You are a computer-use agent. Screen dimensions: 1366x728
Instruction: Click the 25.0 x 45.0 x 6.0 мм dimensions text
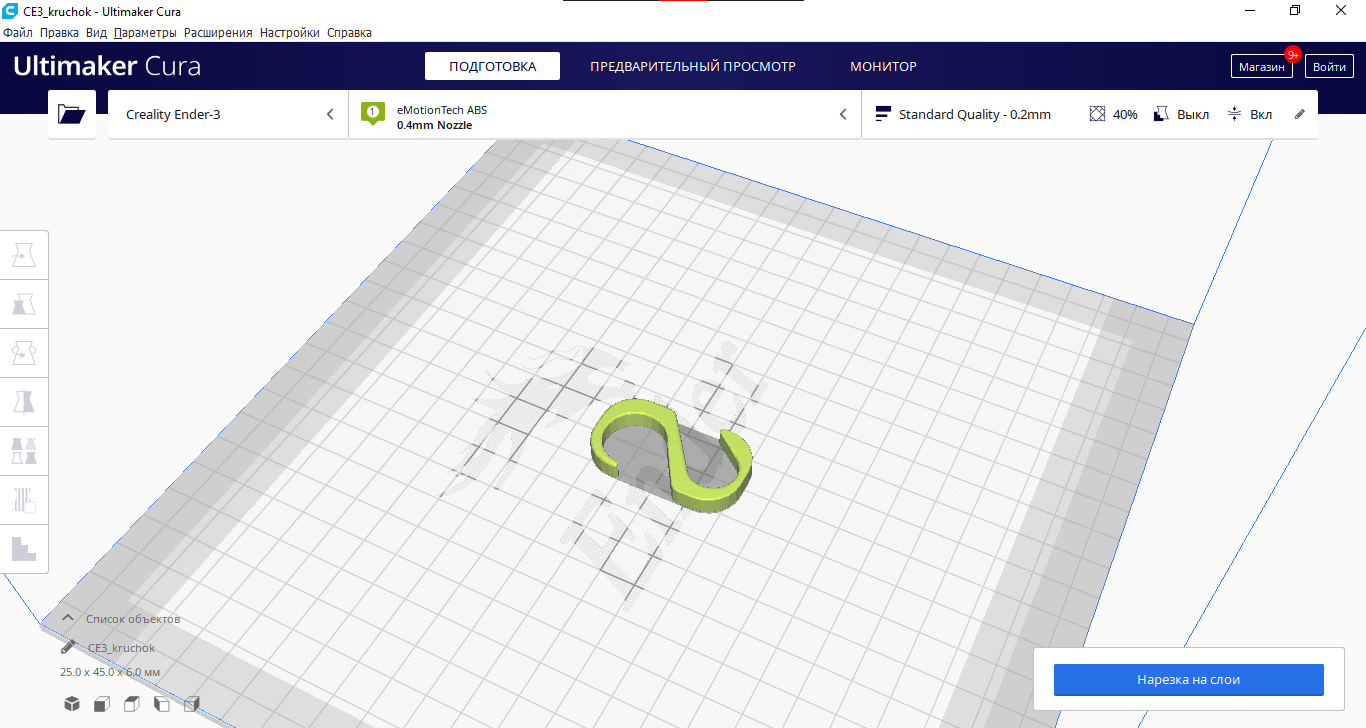tap(110, 672)
